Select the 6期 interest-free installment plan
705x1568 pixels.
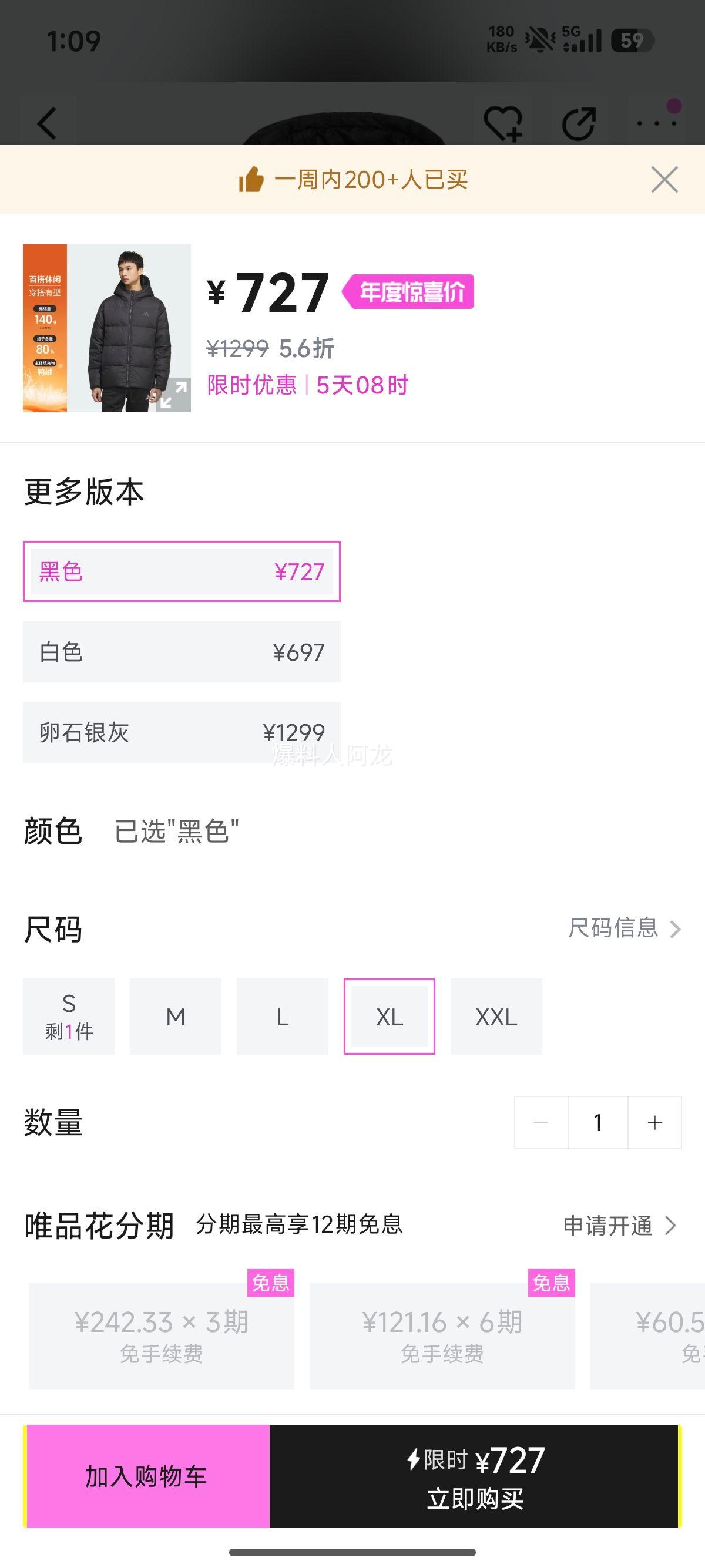442,1335
